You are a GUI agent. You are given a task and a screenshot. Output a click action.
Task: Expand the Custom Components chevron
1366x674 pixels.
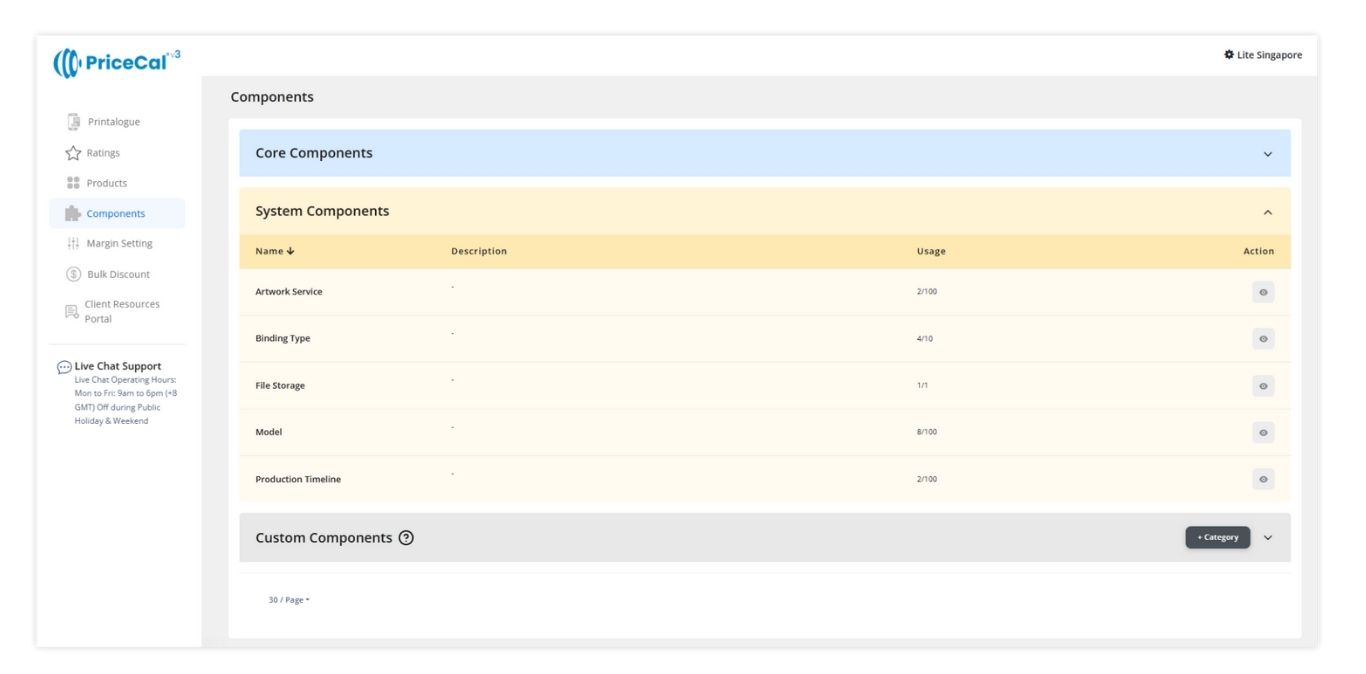(1268, 538)
